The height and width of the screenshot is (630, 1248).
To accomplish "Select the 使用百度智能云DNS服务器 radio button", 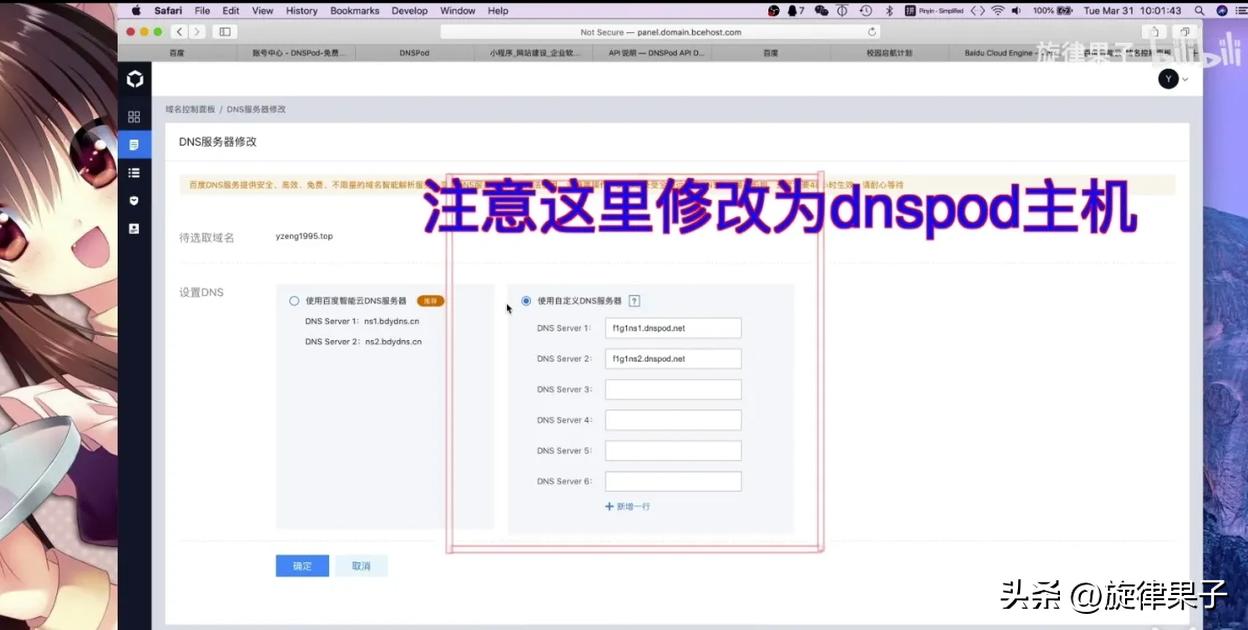I will (x=294, y=300).
